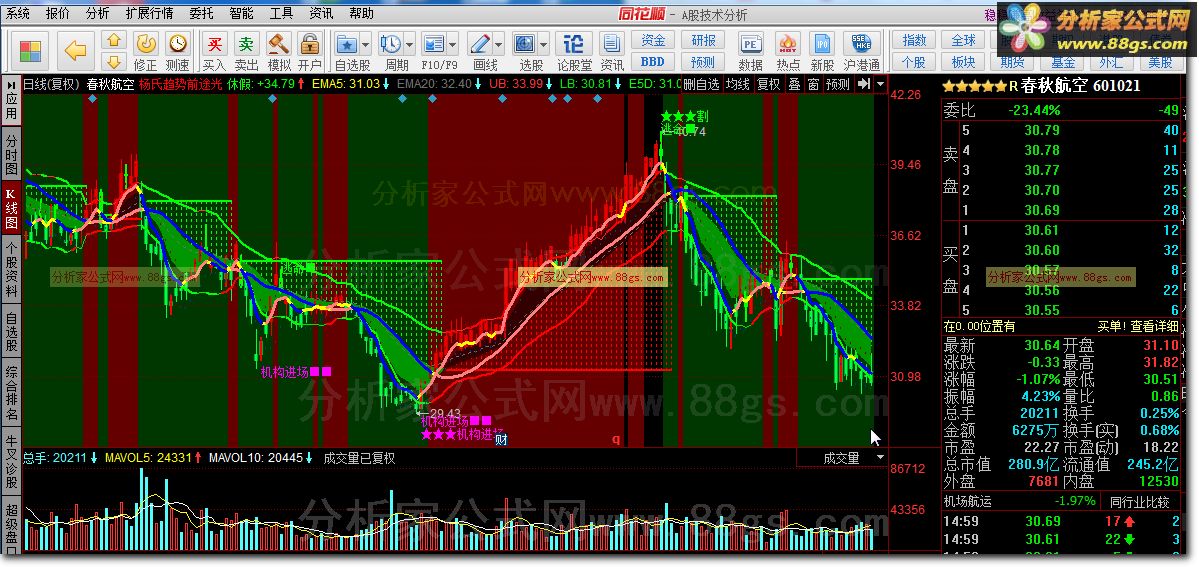The image size is (1199, 567).
Task: Expand the F10/F9 dropdown arrow
Action: 452,44
